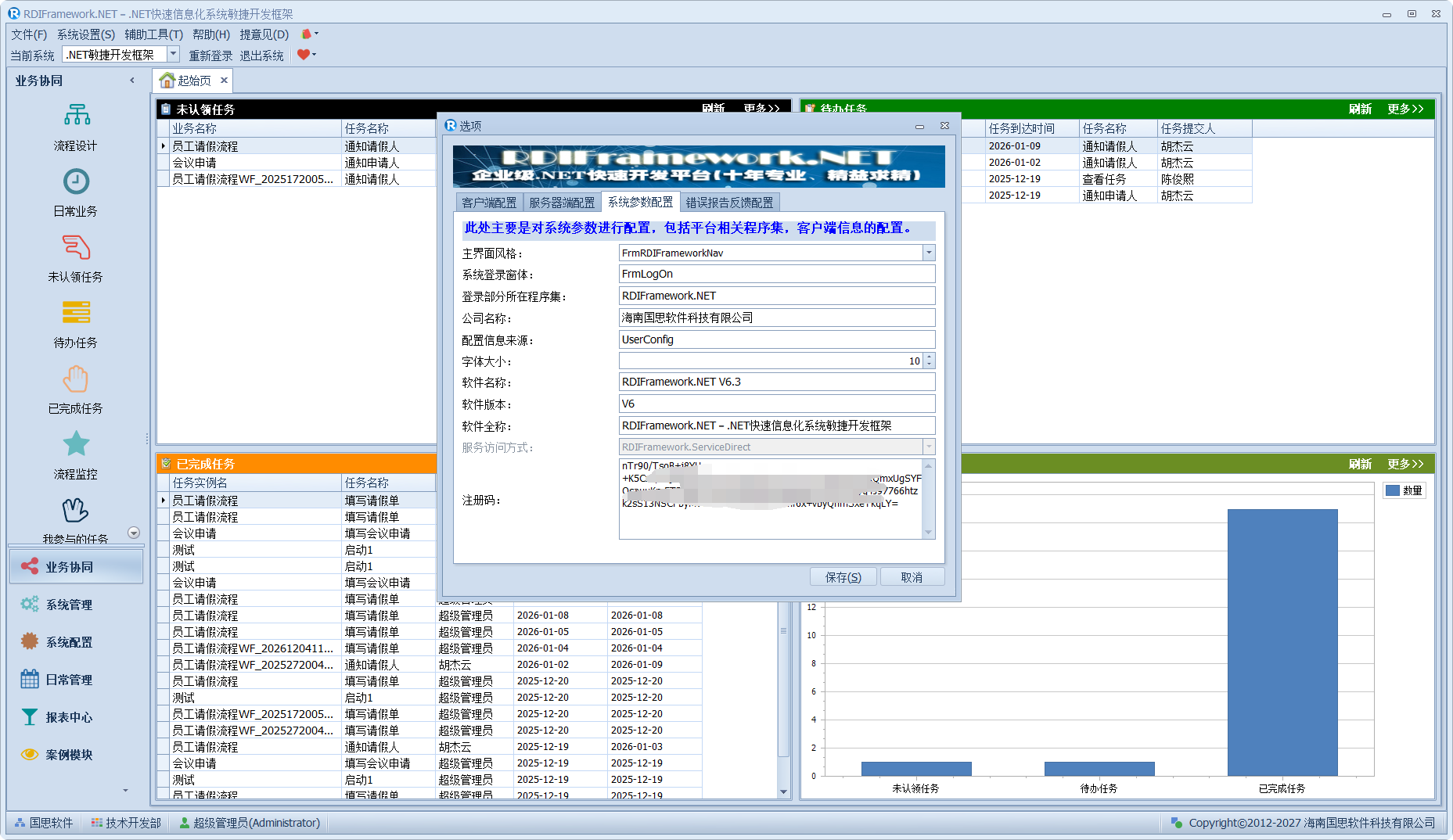Screen dimensions: 1453x840
Task: Click the 公司名称 input field
Action: (x=776, y=318)
